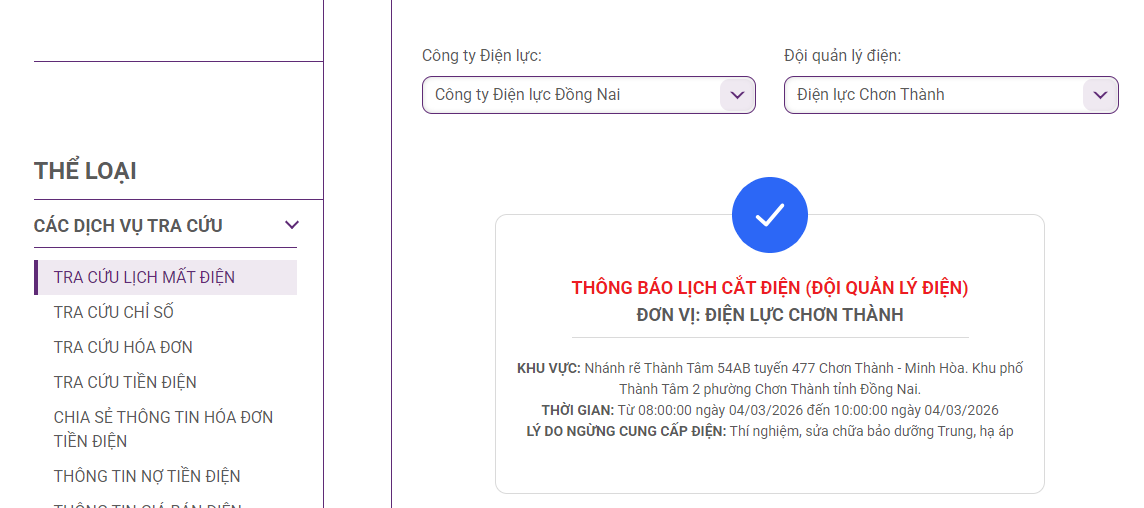
Task: Click the blue checkmark circle icon
Action: (769, 215)
